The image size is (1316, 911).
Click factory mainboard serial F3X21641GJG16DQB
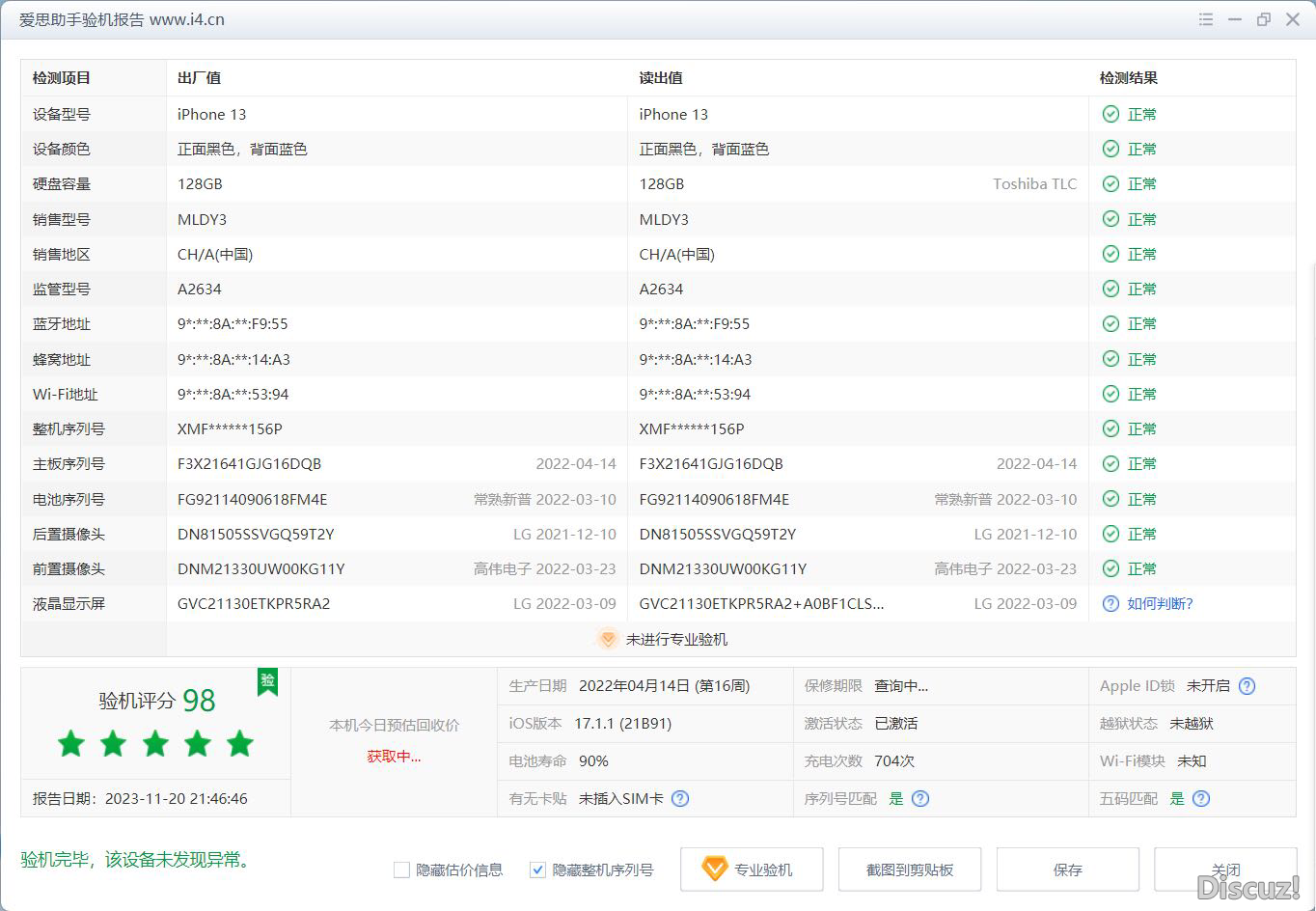(249, 464)
